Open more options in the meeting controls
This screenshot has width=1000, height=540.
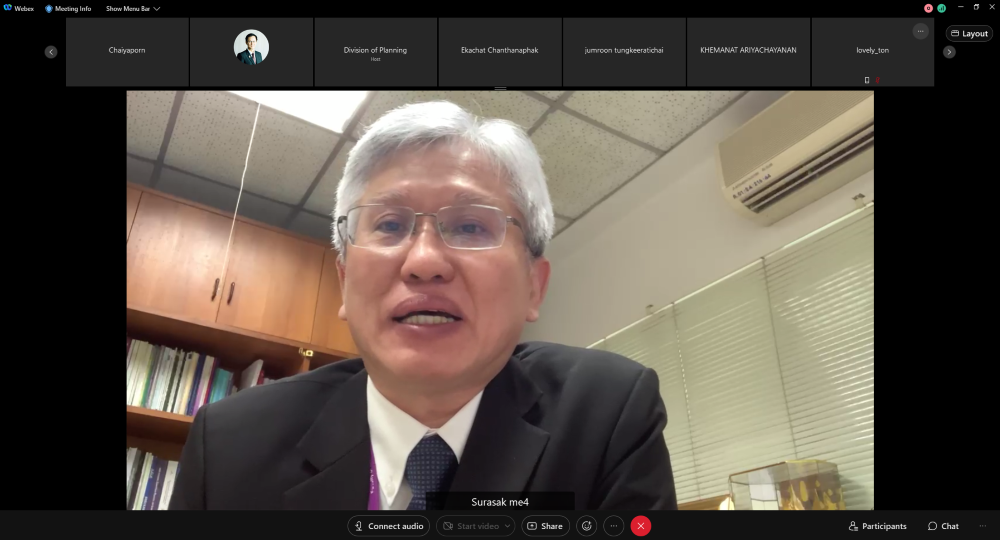pos(614,526)
